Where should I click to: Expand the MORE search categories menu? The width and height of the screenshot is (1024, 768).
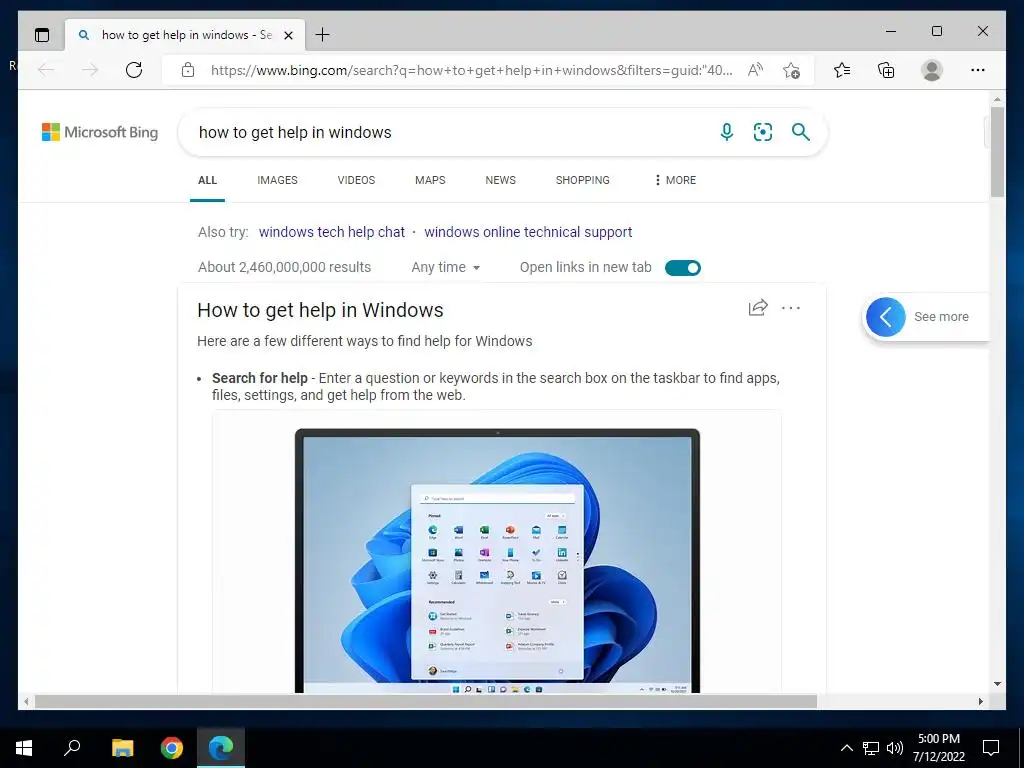[675, 180]
